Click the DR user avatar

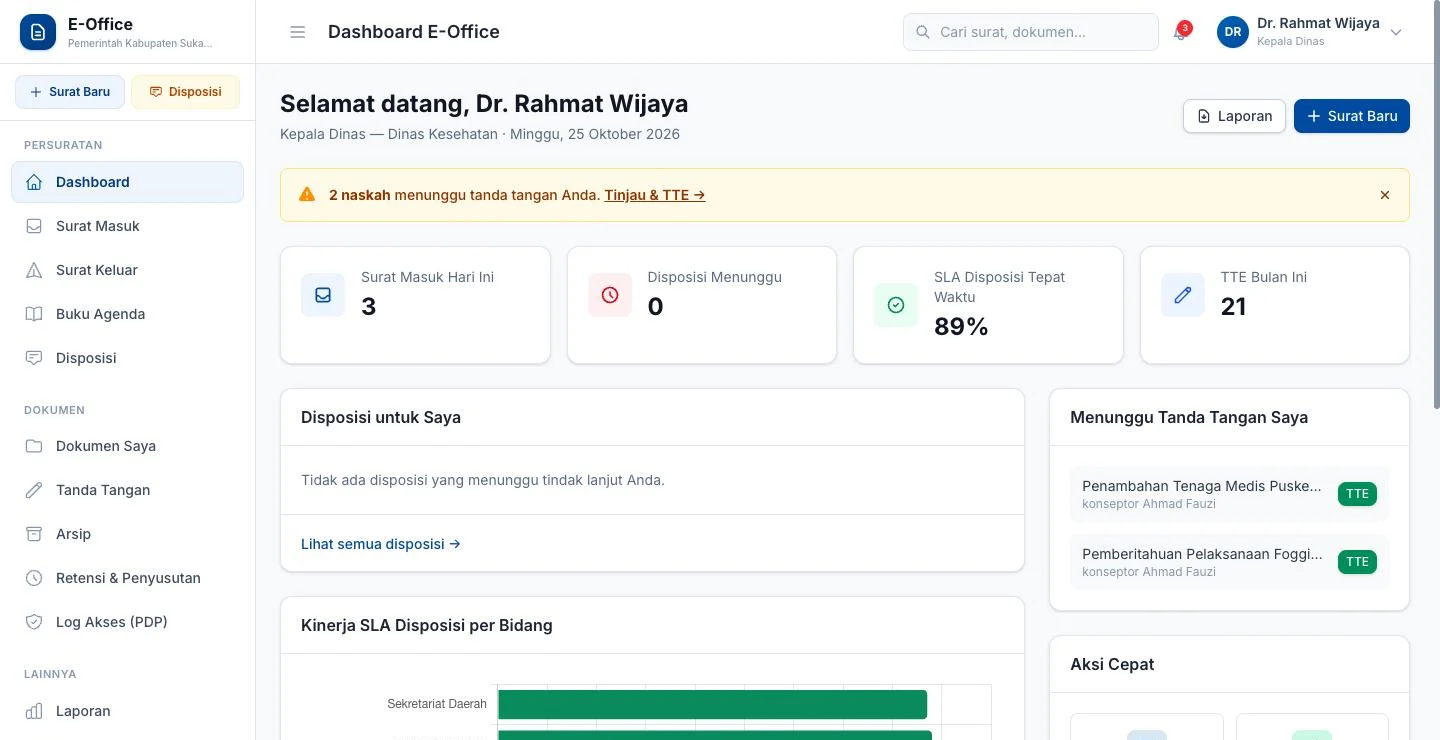pos(1233,32)
